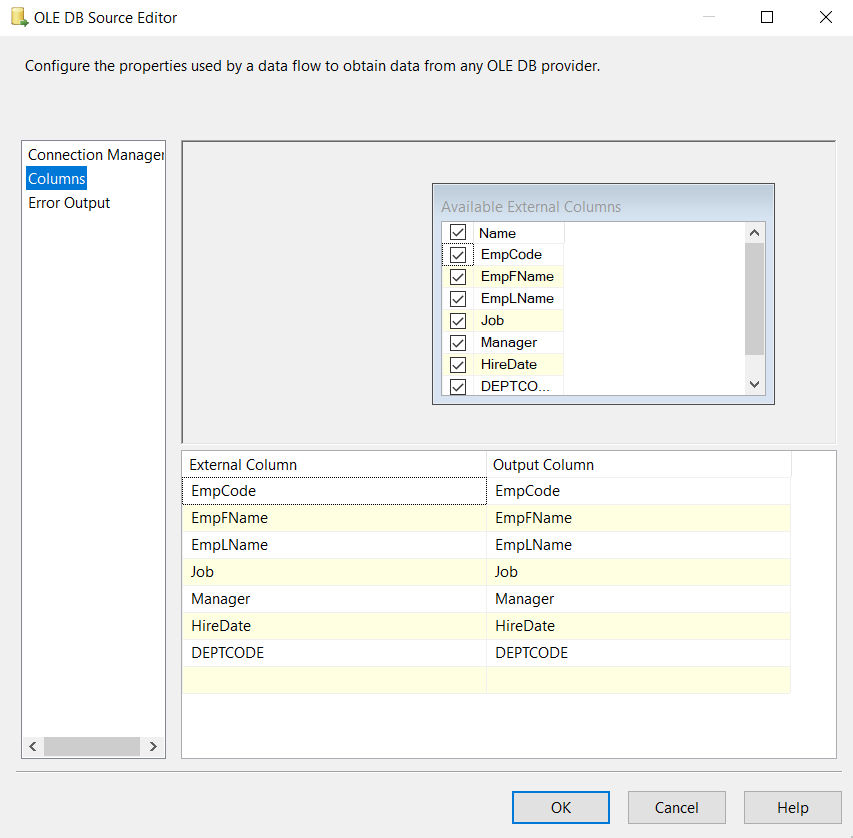
Task: Click the empty row below DEPTCODE in the grid
Action: click(x=330, y=679)
